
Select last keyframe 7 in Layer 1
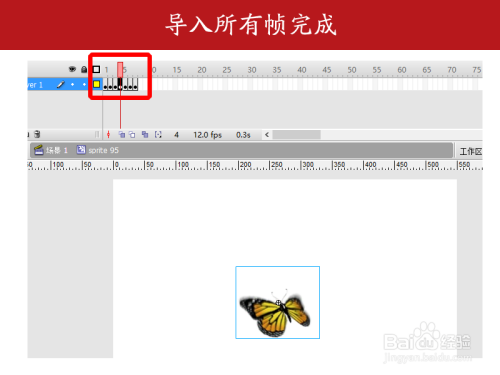click(x=135, y=84)
